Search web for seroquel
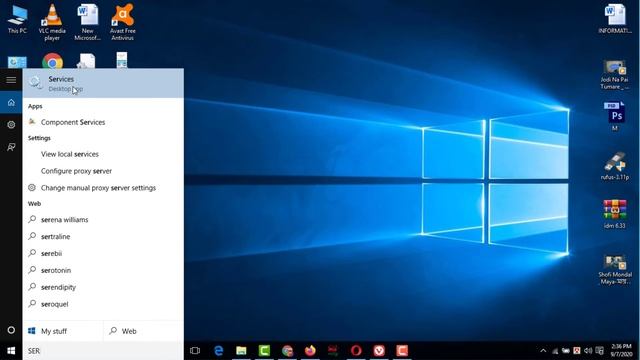This screenshot has height=360, width=640. pos(103,304)
